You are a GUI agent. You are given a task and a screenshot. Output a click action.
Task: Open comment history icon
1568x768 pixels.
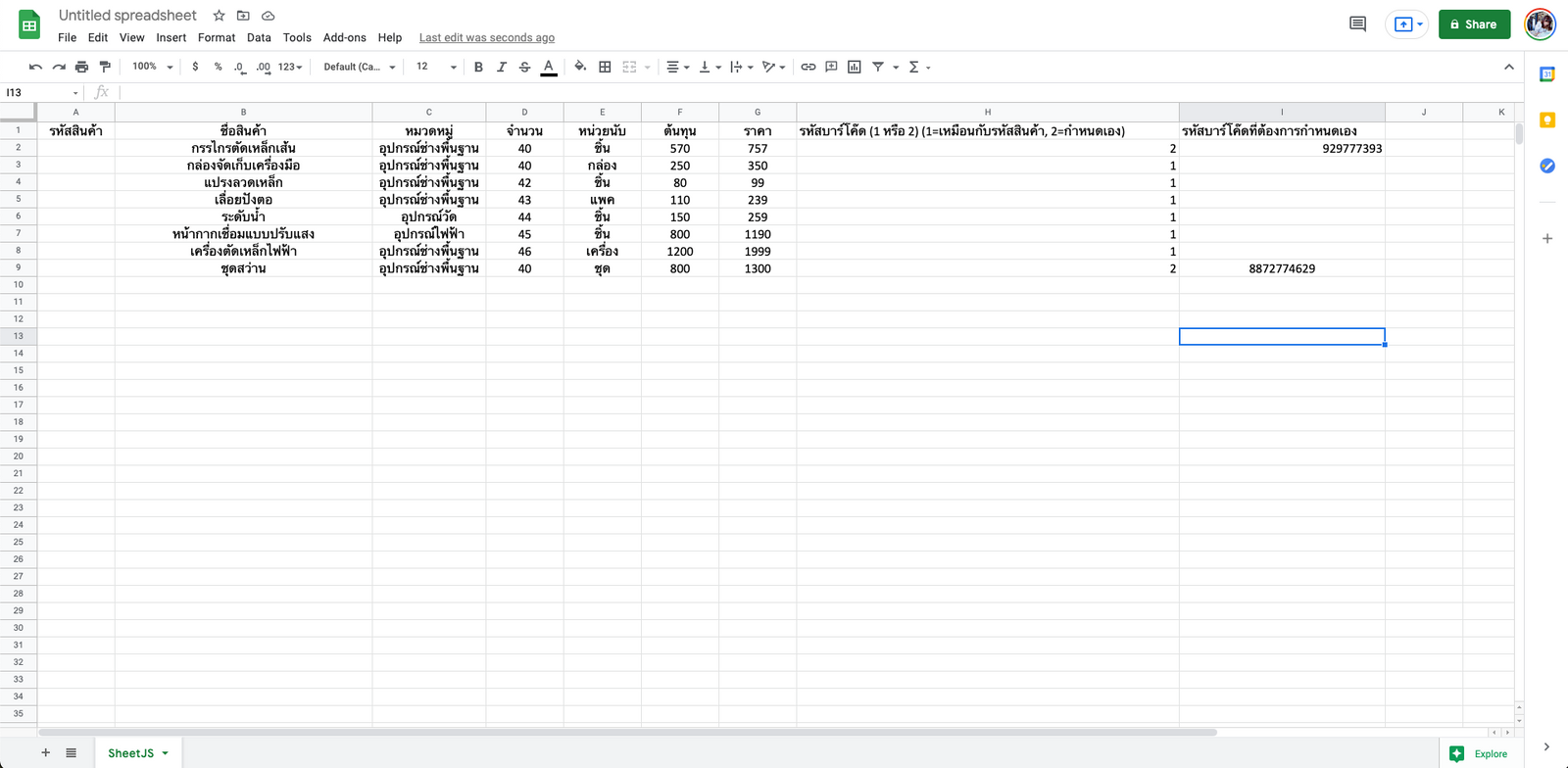tap(1357, 24)
